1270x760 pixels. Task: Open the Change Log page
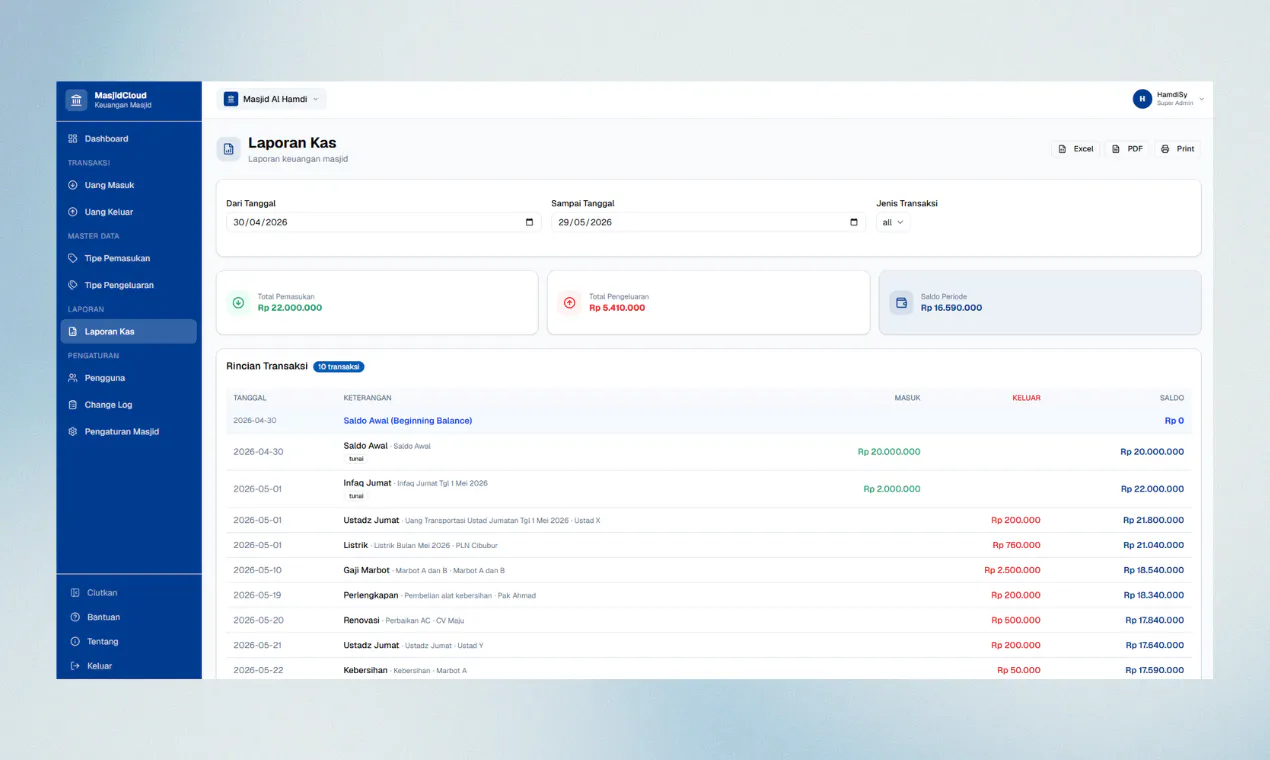click(128, 405)
